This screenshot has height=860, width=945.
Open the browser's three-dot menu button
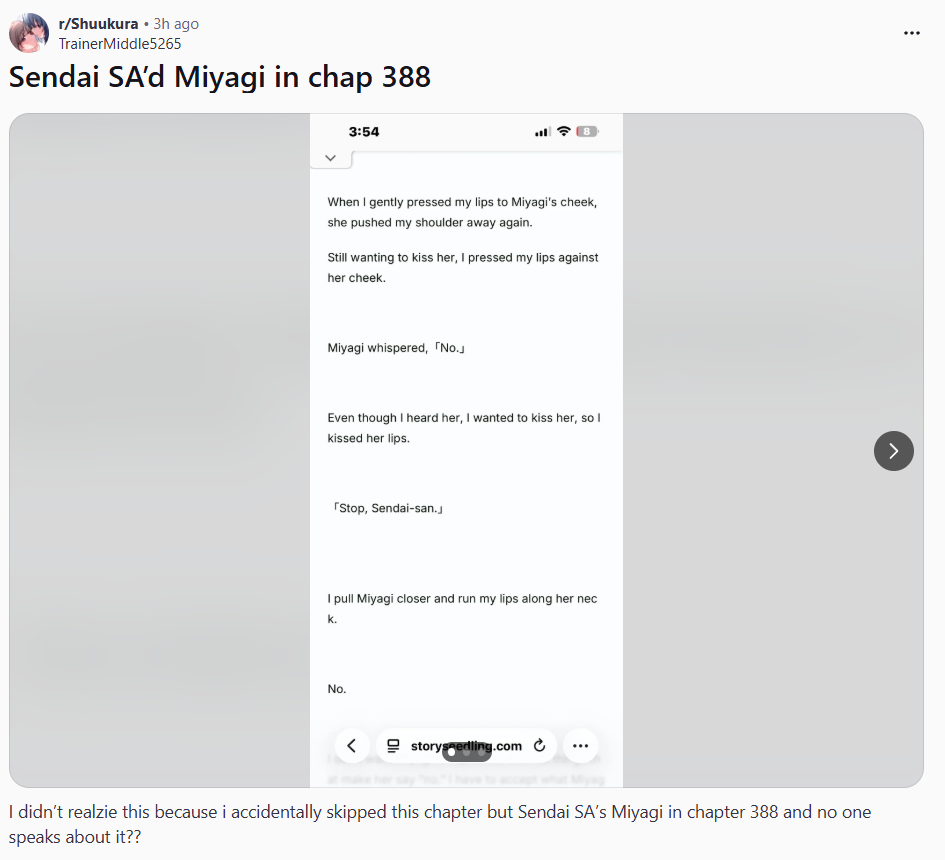click(x=580, y=746)
